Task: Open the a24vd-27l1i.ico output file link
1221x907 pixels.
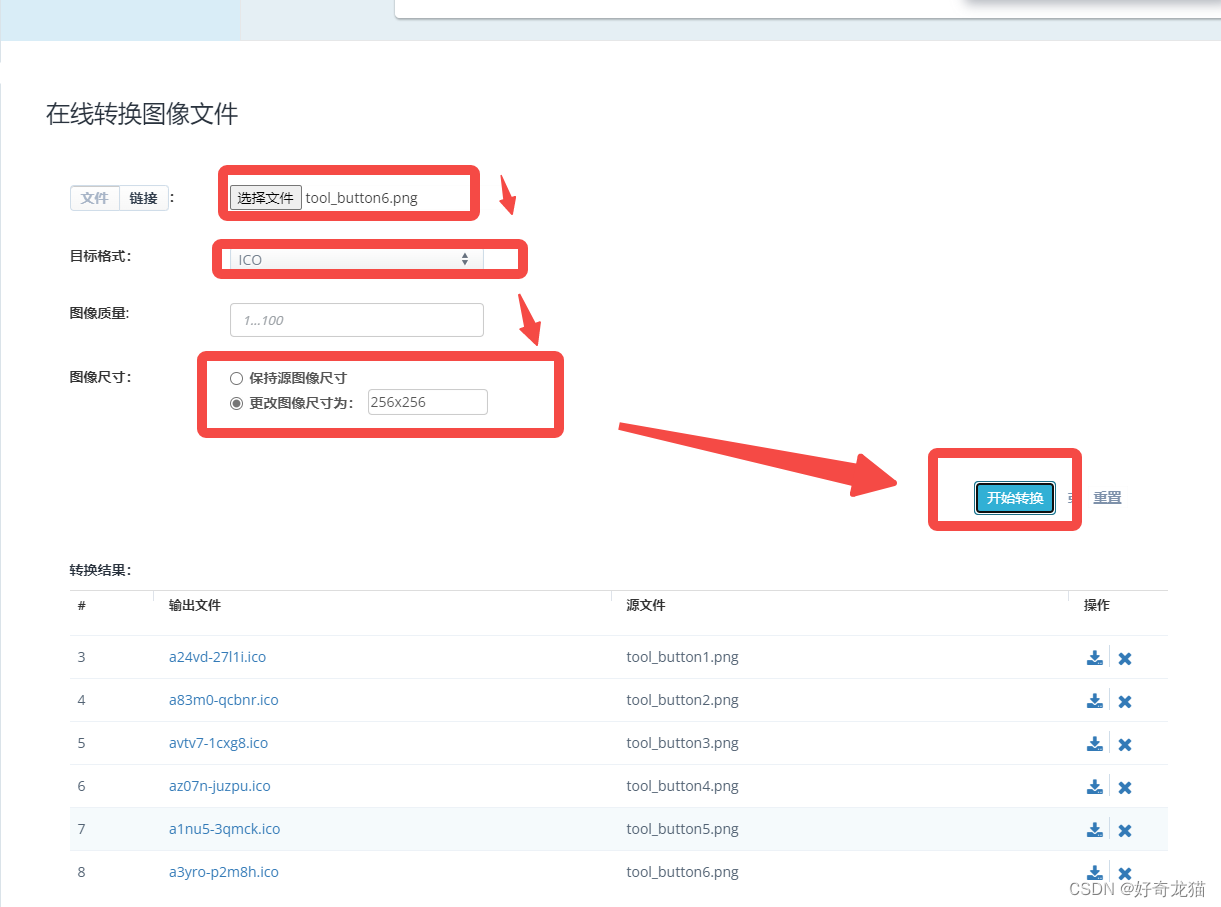Action: click(217, 657)
